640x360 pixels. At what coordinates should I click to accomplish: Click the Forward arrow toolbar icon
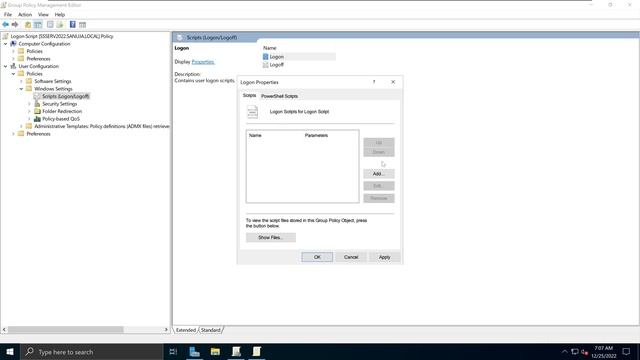[15, 24]
